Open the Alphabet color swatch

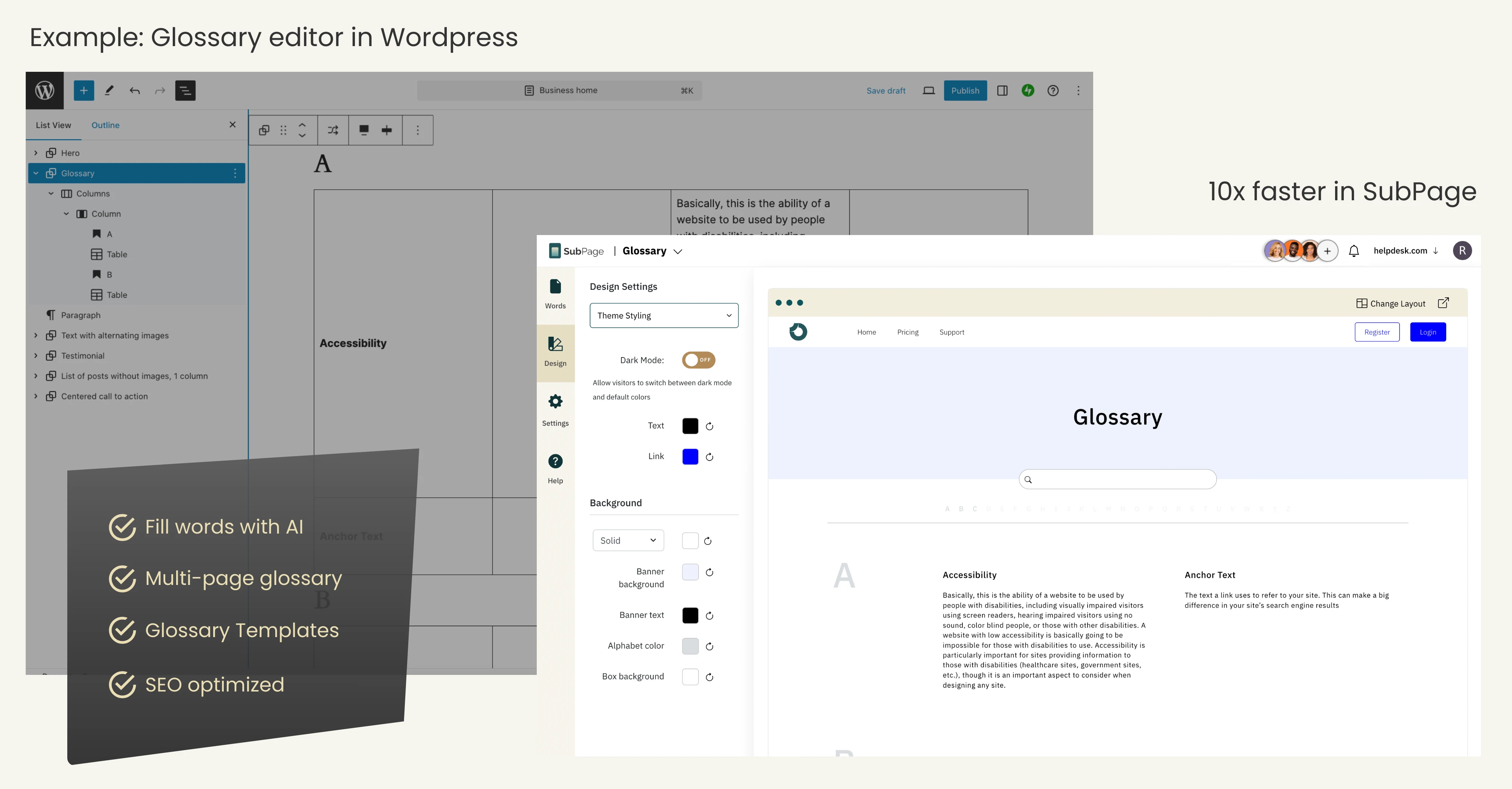coord(690,646)
